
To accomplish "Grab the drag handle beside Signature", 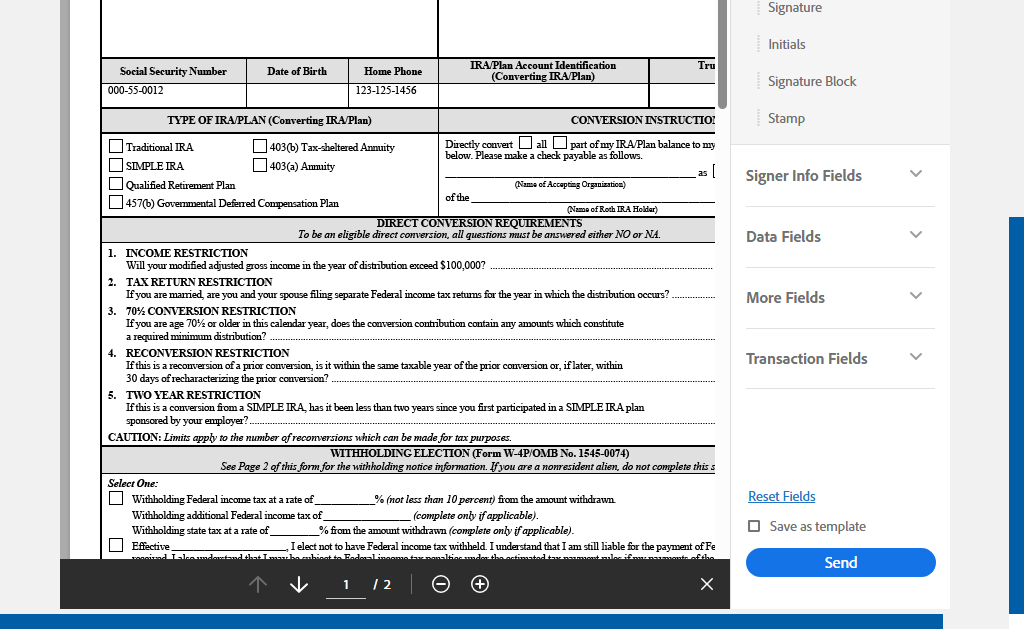I will coord(758,8).
